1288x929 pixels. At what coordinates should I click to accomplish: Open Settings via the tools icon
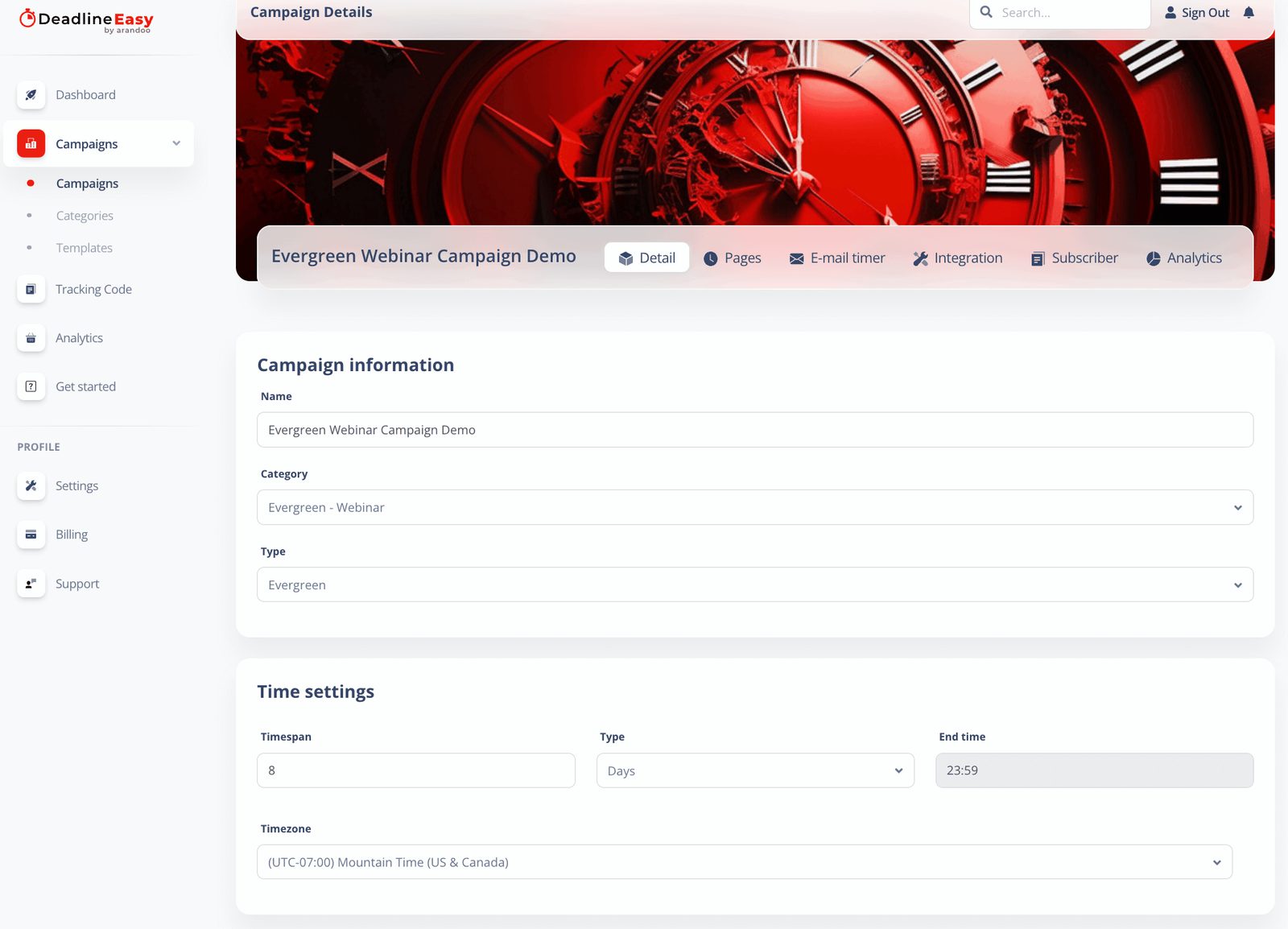(x=31, y=486)
